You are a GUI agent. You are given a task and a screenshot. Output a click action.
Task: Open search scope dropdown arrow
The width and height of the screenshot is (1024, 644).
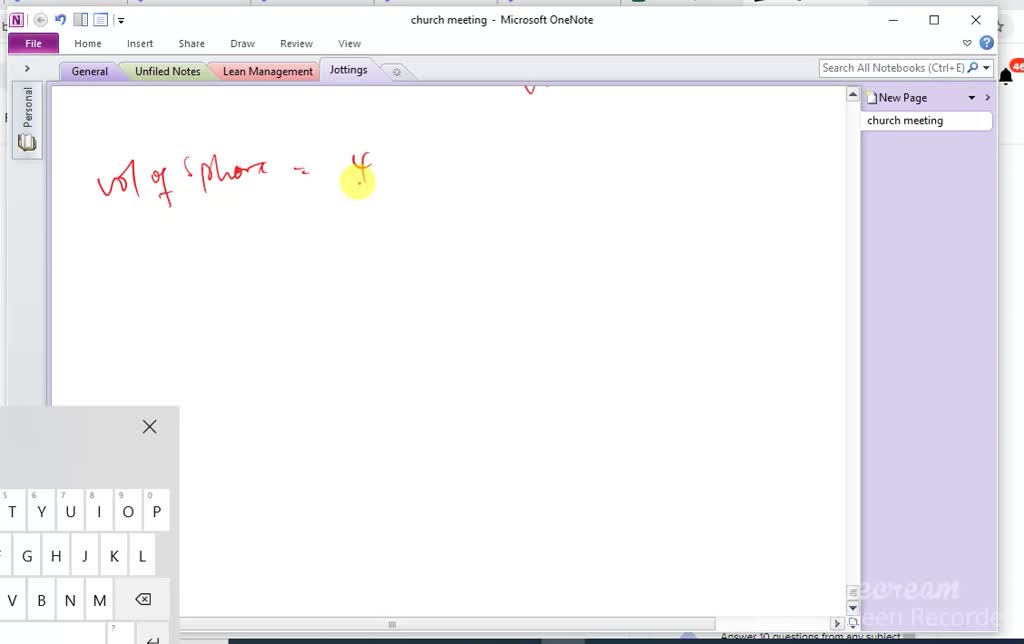[x=987, y=68]
